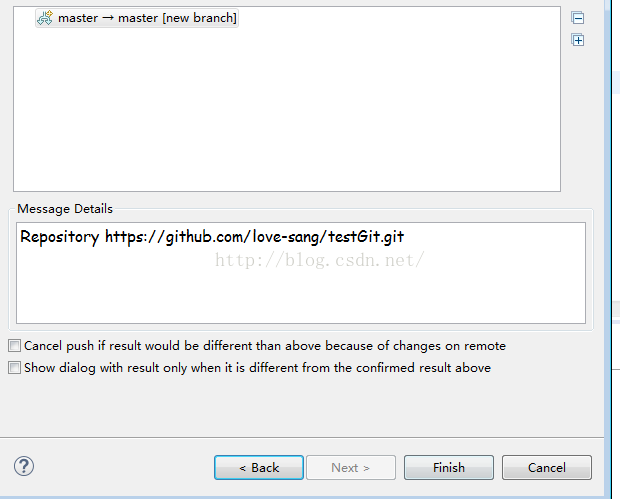Dismiss the wizard with Cancel
This screenshot has width=620, height=499.
pyautogui.click(x=546, y=467)
